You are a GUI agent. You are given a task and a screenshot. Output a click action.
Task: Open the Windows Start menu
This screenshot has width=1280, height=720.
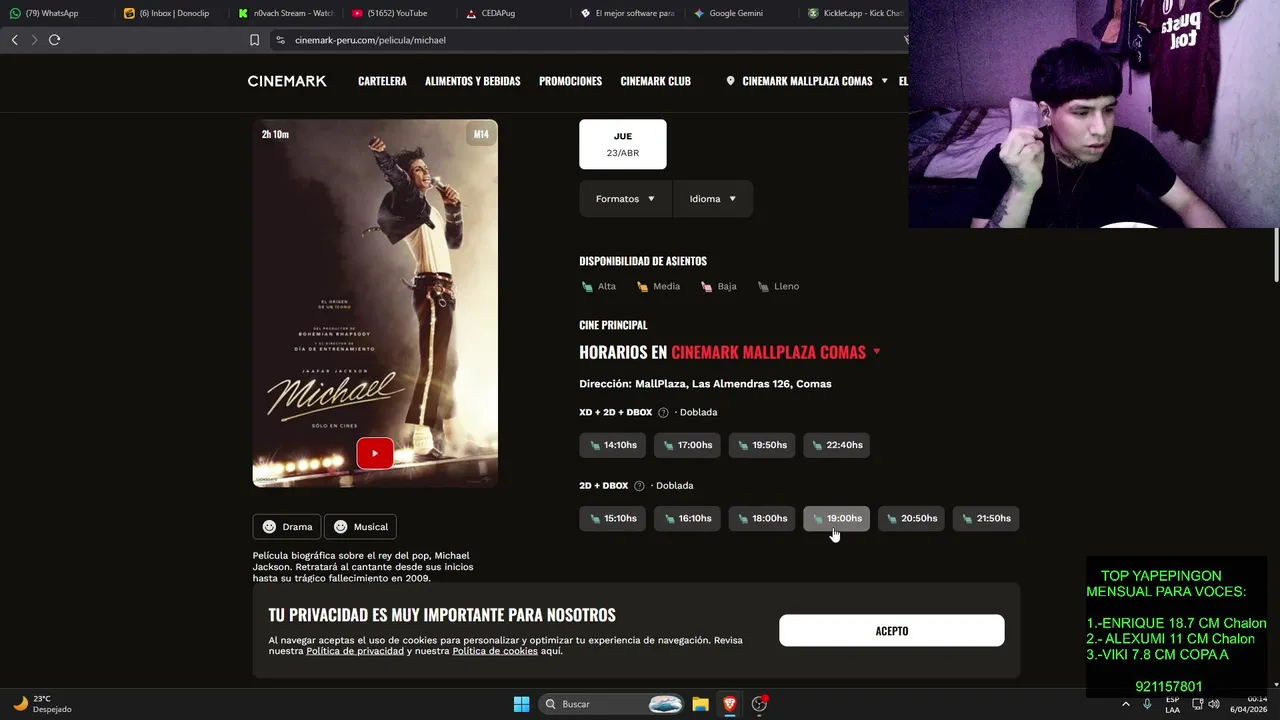coord(521,704)
